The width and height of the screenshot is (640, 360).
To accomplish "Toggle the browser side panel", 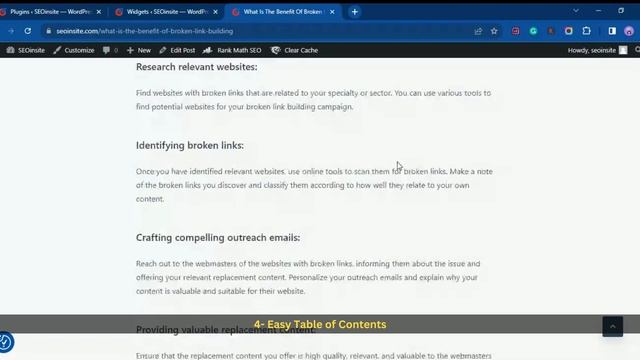I will [x=612, y=31].
